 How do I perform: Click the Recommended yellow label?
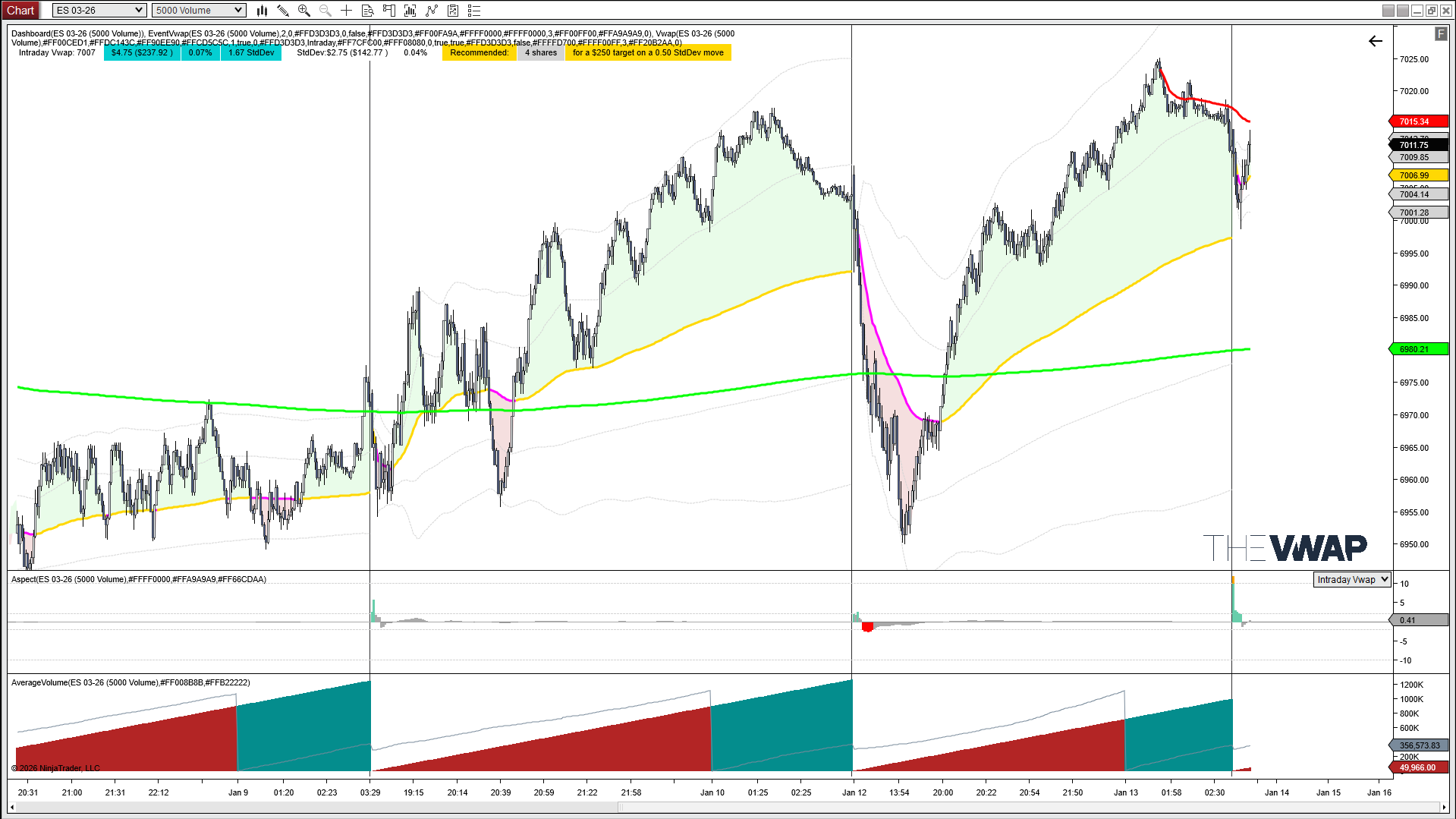pos(479,53)
